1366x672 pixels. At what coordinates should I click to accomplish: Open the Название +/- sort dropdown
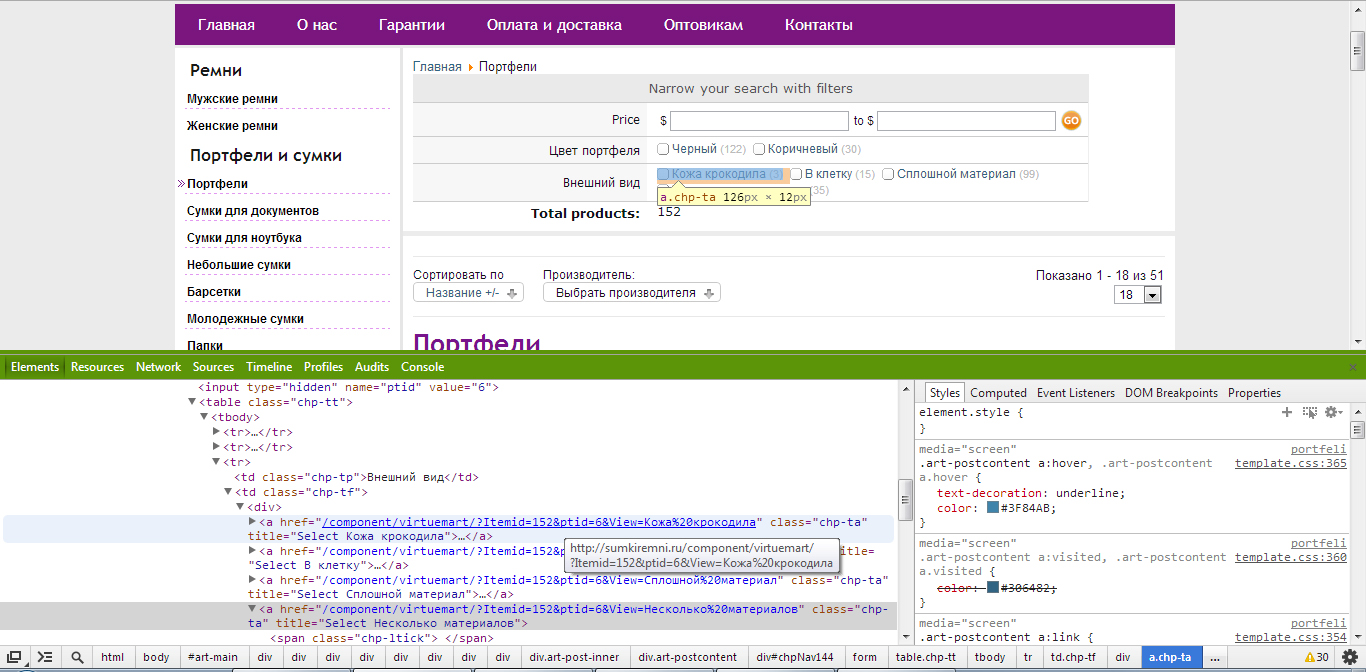(468, 293)
